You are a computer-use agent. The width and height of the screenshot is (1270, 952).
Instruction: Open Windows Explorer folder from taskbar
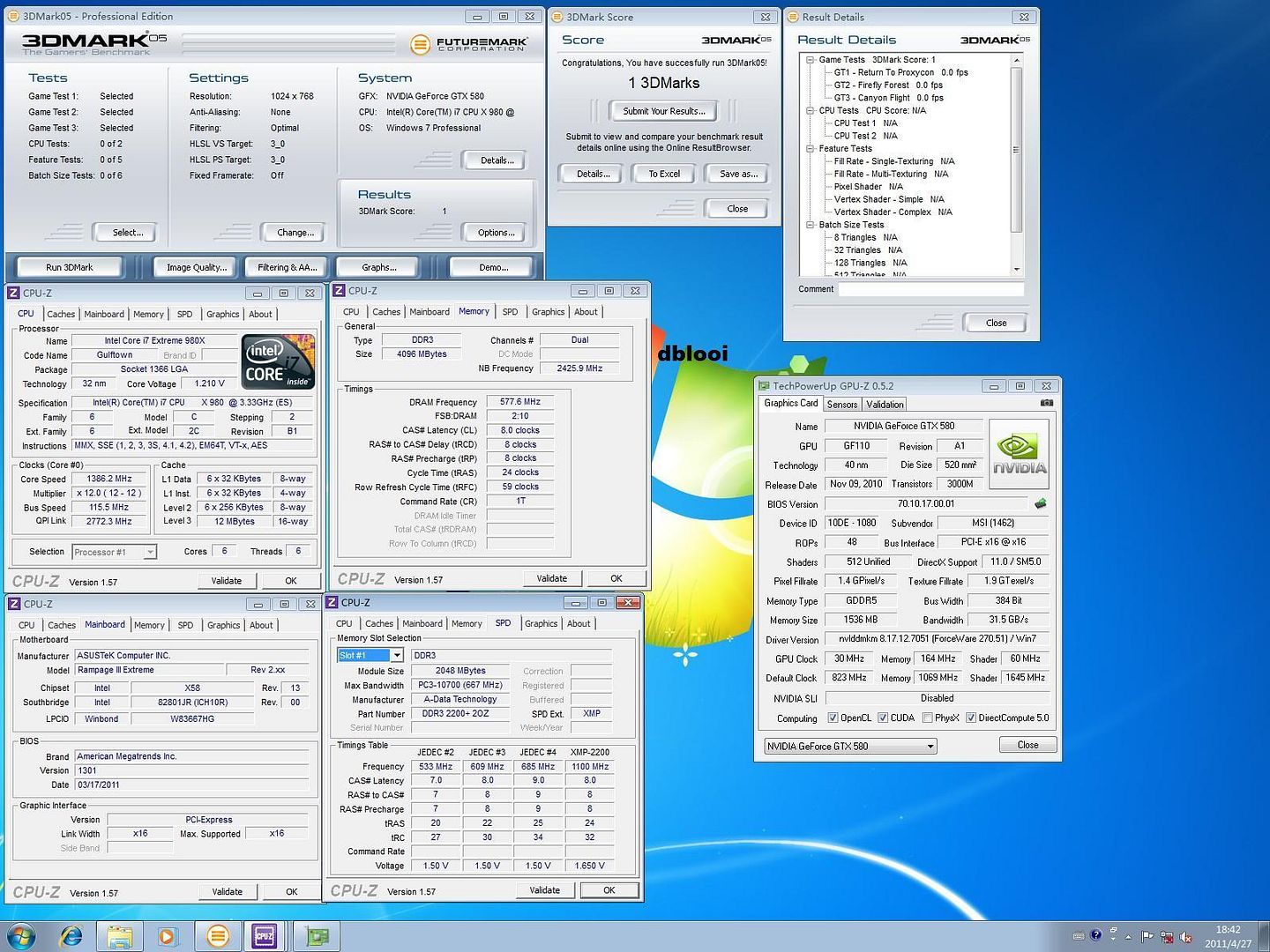(x=120, y=935)
